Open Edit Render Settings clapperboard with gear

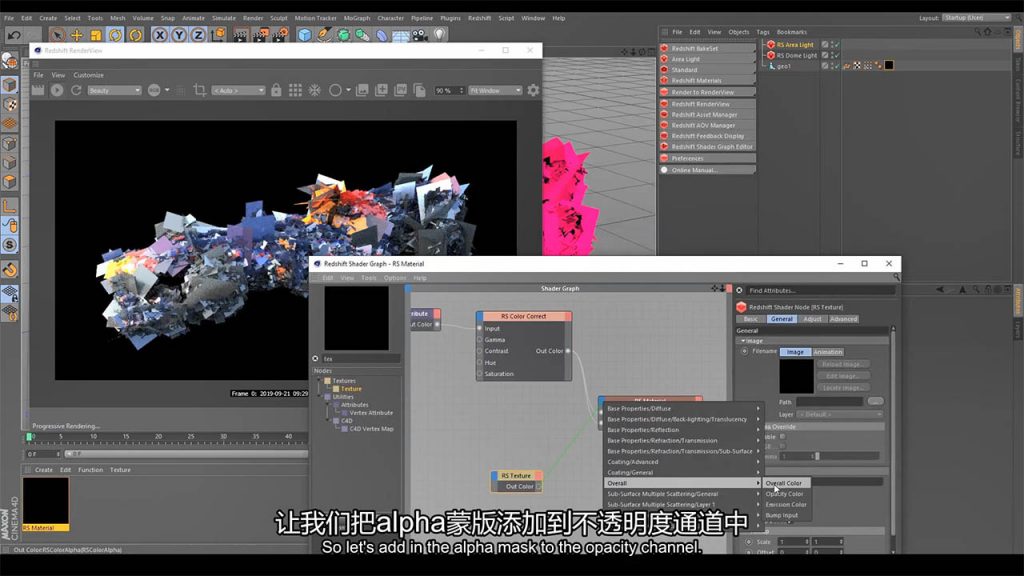pos(280,35)
